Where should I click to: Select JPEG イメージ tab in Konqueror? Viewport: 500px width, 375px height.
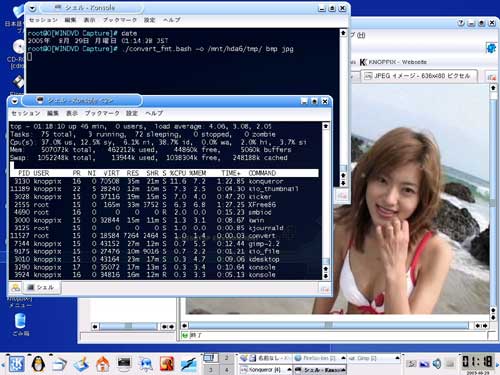(419, 76)
